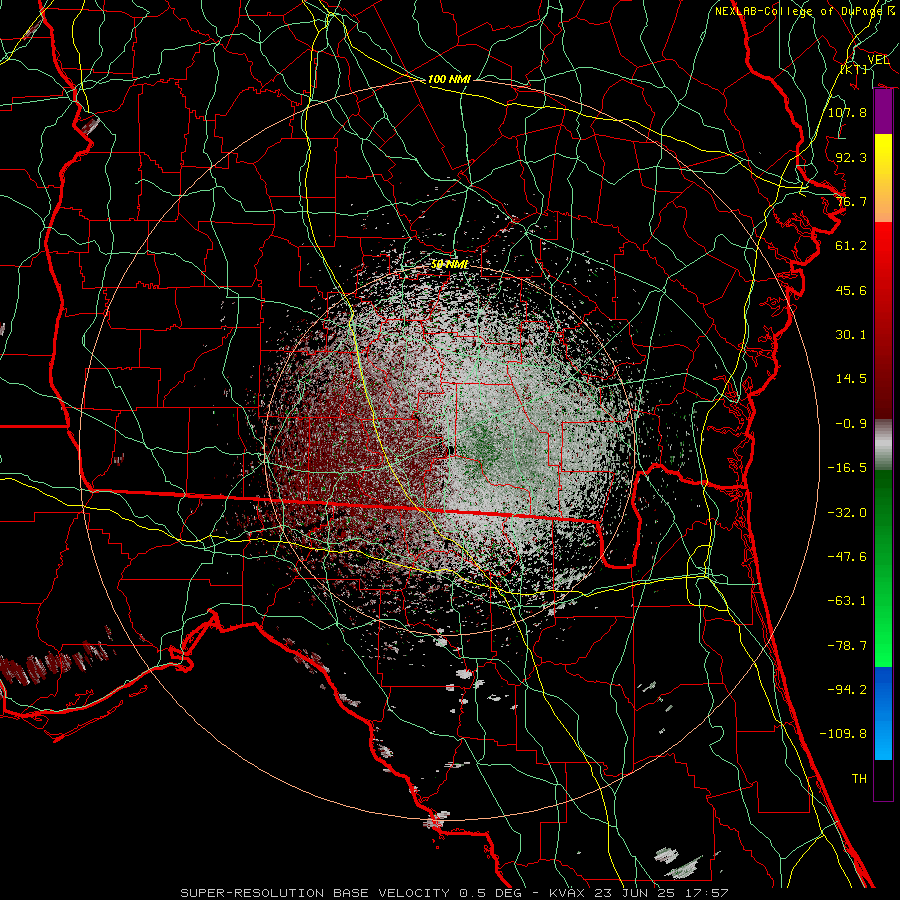Click the -0.9 velocity scale value
Screen dimensions: 900x900
click(x=851, y=424)
